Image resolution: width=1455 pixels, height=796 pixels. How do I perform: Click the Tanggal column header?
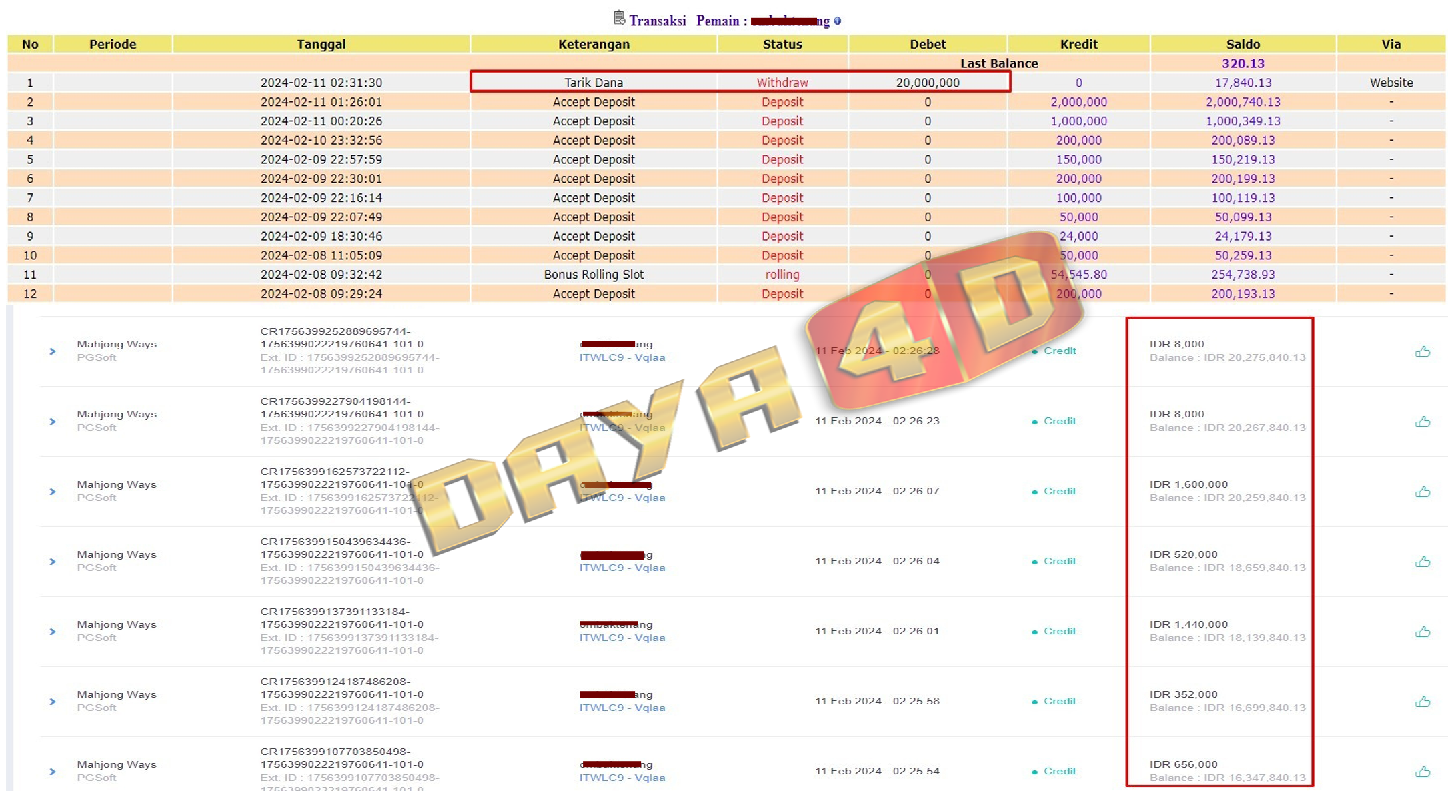coord(321,44)
